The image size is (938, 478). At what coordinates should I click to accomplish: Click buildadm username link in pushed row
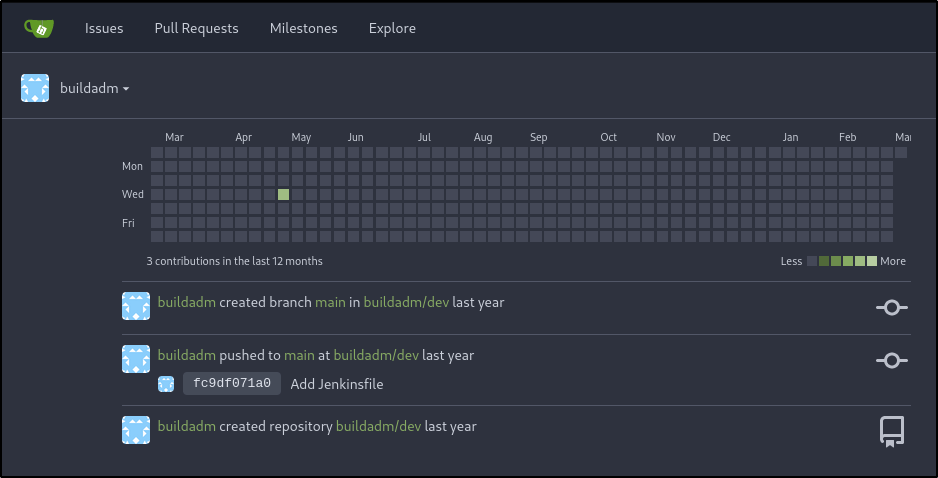point(187,355)
